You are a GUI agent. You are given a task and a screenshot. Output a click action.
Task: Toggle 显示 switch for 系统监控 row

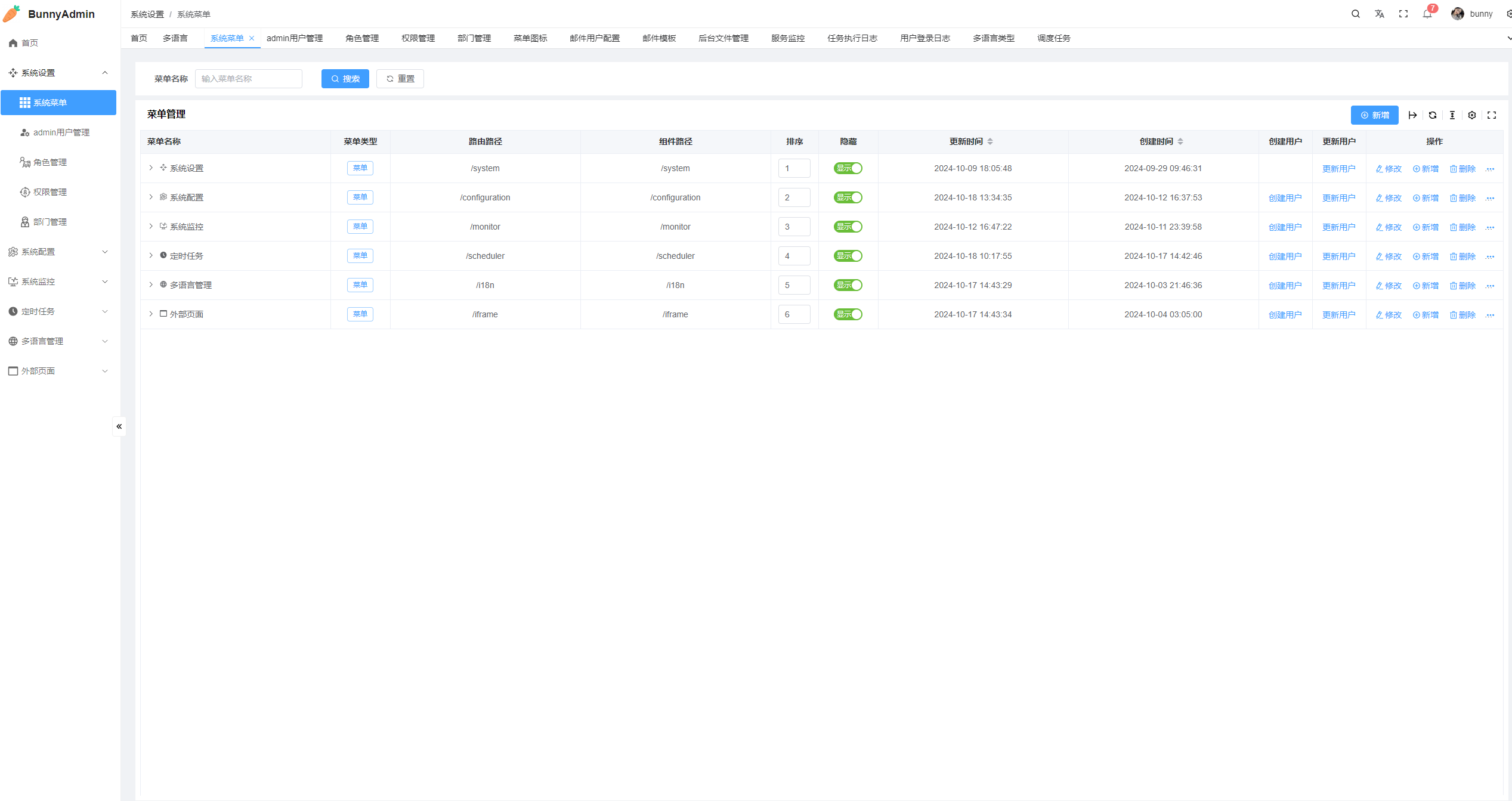848,227
